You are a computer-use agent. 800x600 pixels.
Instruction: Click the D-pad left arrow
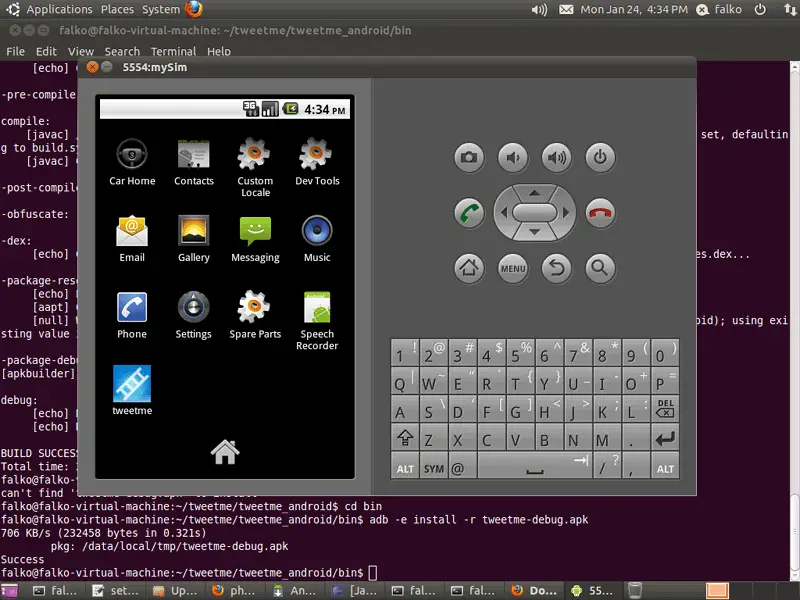(x=504, y=213)
